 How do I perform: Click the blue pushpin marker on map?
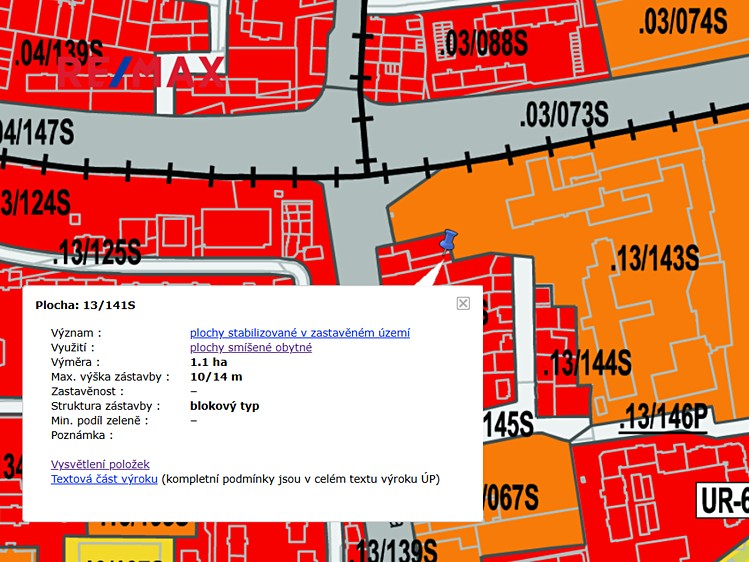click(448, 241)
